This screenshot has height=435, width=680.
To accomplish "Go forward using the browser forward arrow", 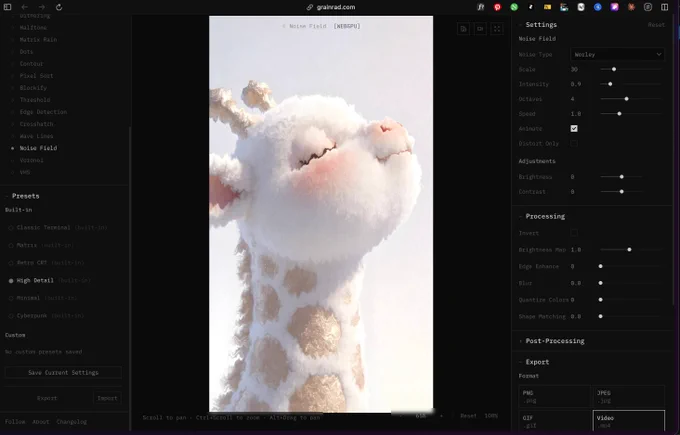I will [42, 7].
